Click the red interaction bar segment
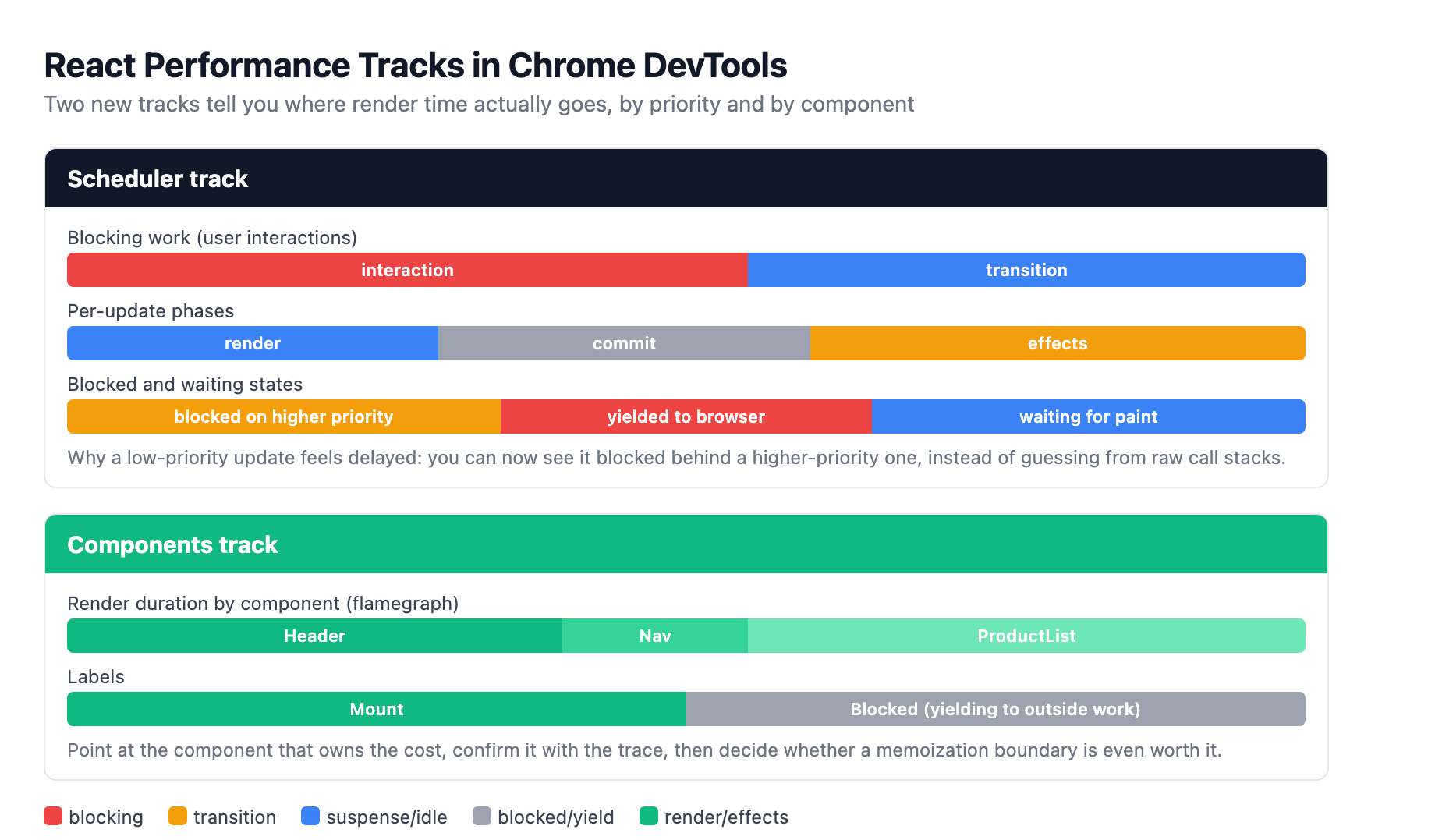Viewport: 1435px width, 840px height. click(x=407, y=270)
